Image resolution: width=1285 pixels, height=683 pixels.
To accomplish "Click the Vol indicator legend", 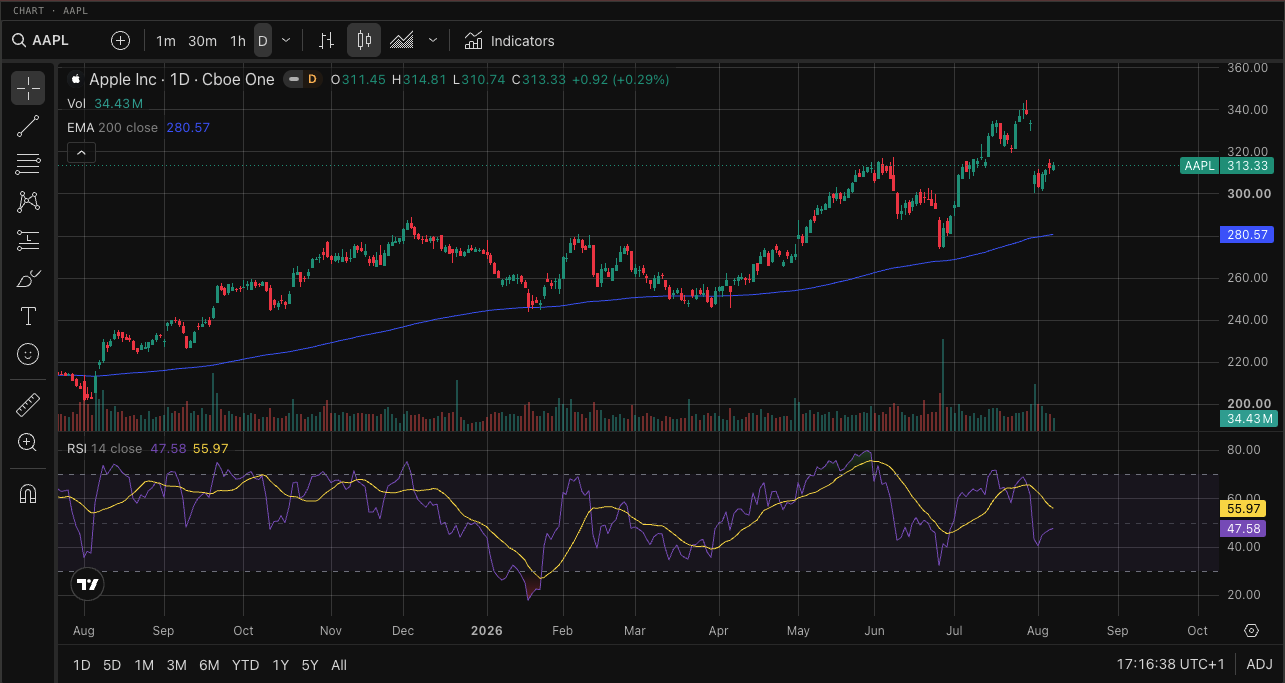I will [x=76, y=104].
